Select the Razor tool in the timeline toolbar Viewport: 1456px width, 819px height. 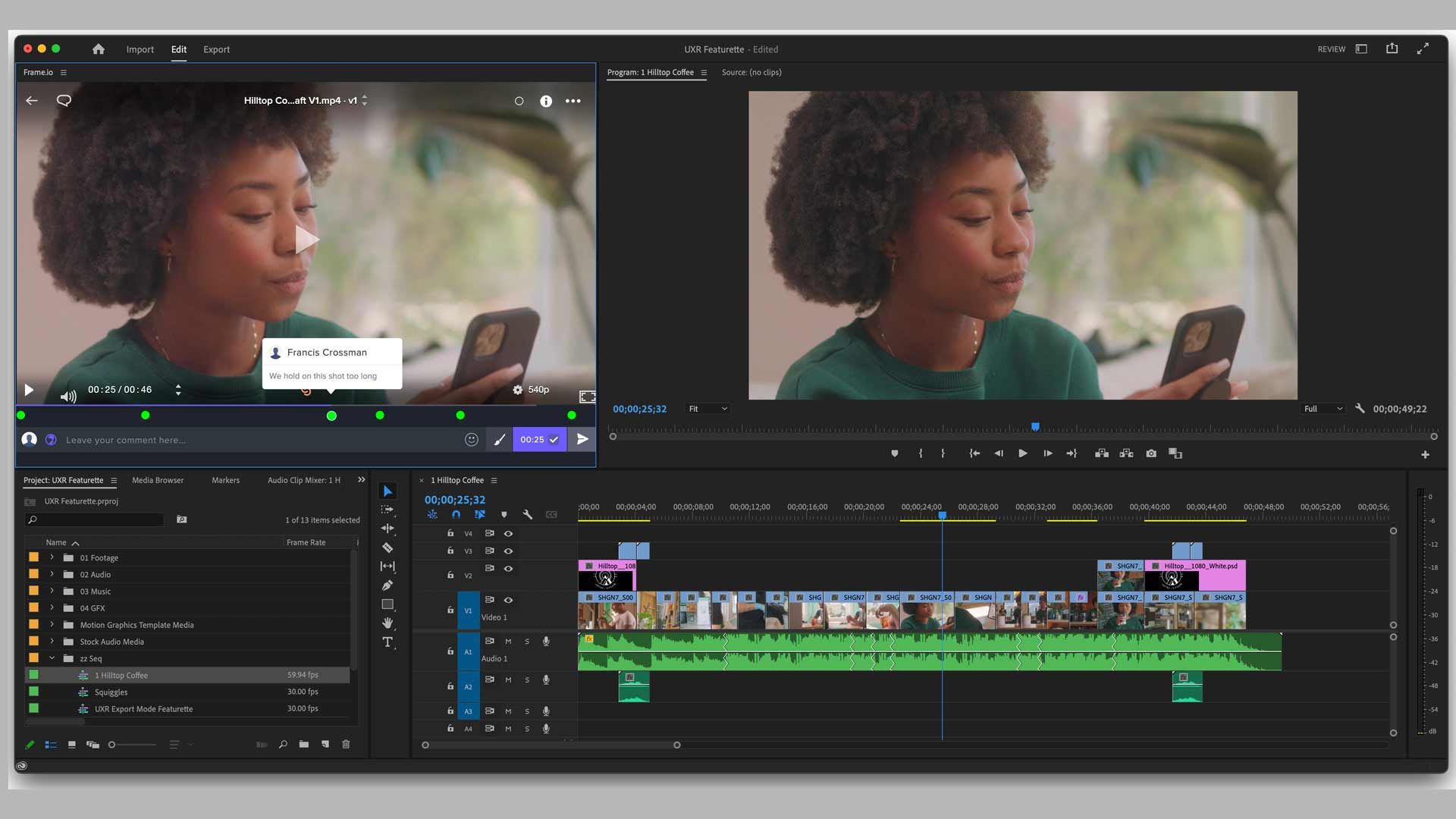pos(388,548)
